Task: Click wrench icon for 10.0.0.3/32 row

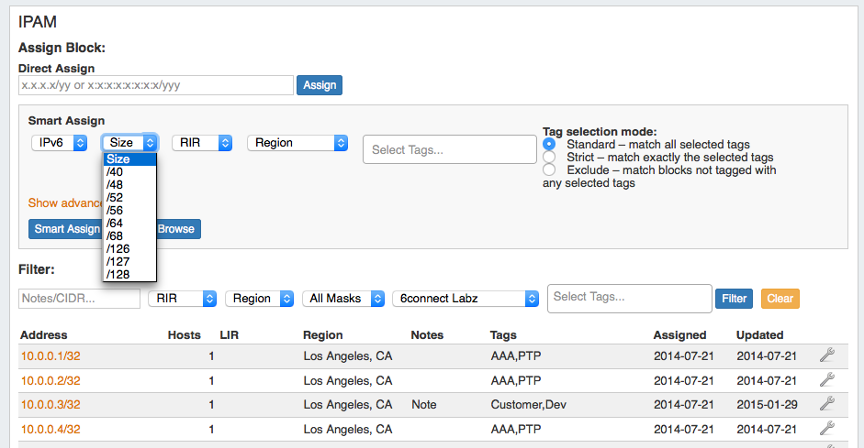Action: 826,404
